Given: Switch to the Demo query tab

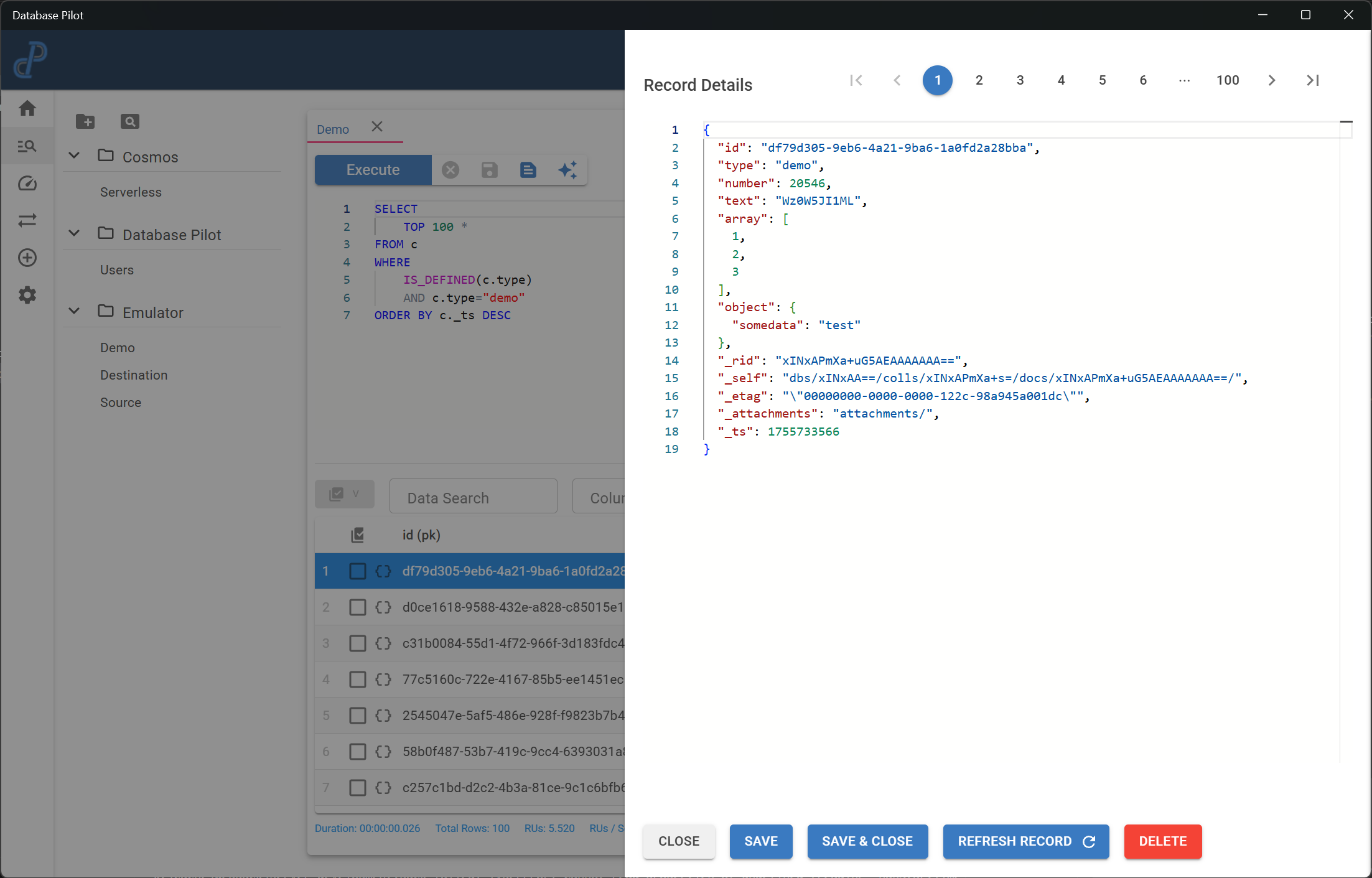Looking at the screenshot, I should tap(333, 129).
